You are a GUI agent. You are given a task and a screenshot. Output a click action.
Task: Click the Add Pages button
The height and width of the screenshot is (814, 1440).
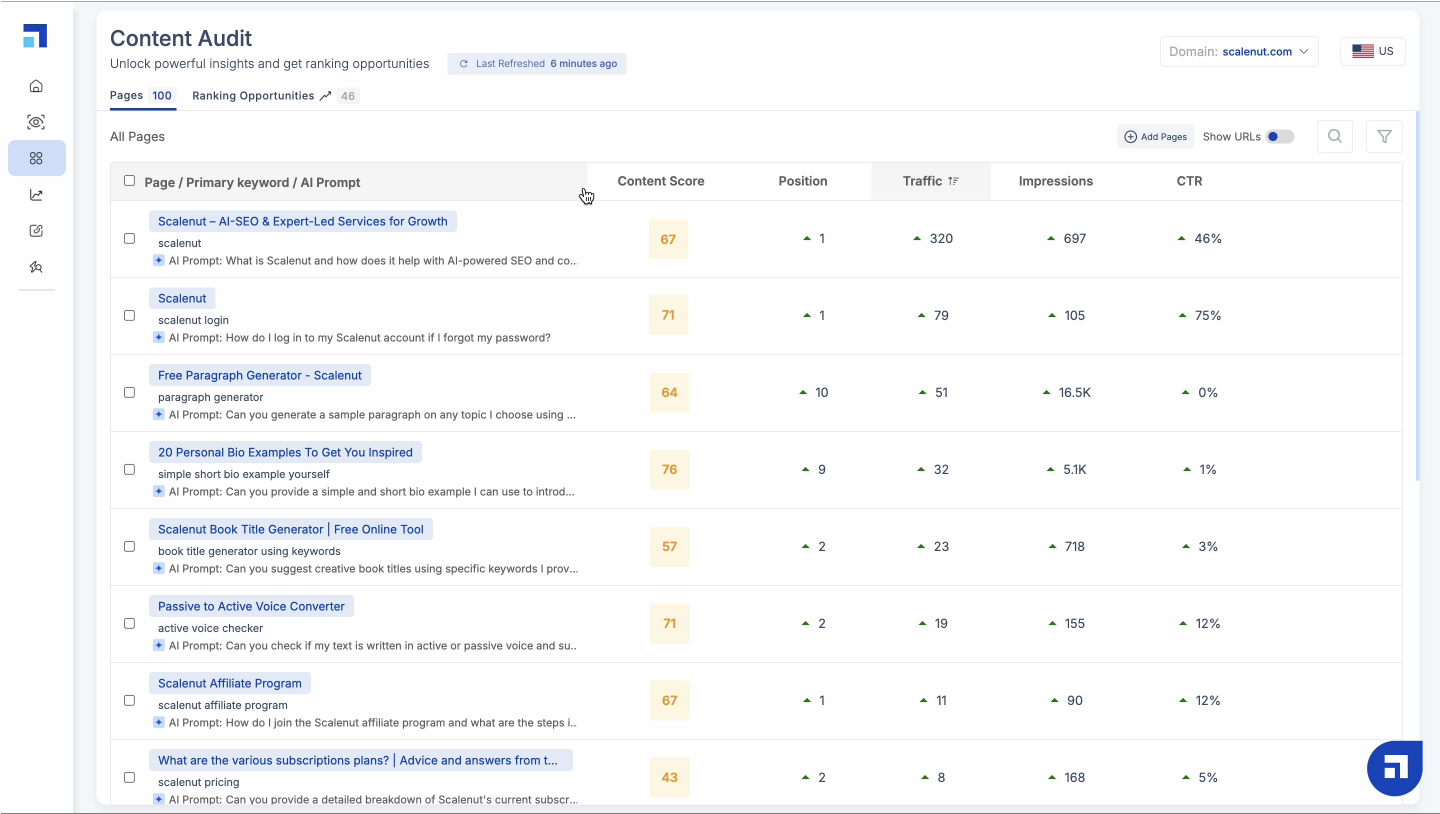point(1156,137)
